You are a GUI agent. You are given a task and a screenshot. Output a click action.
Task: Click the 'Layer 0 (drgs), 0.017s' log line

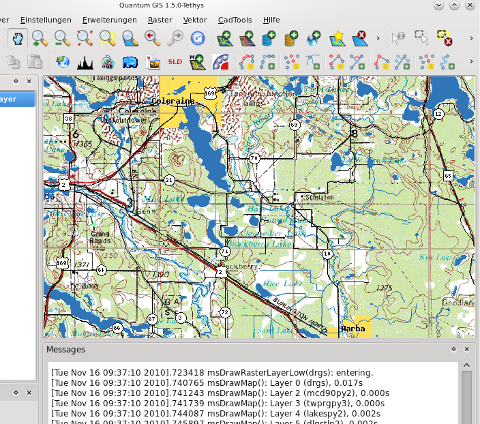click(207, 383)
